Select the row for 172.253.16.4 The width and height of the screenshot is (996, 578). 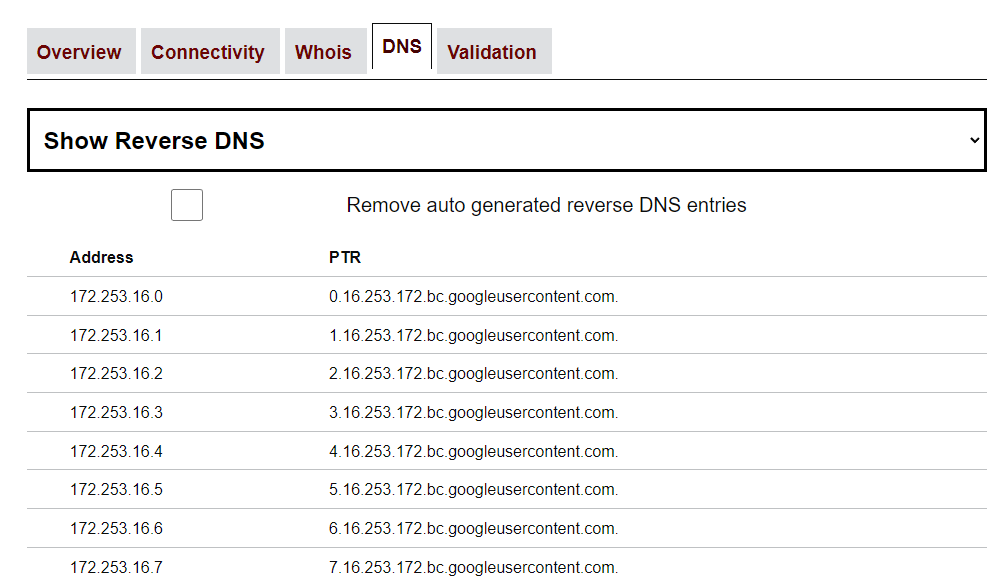tap(114, 450)
